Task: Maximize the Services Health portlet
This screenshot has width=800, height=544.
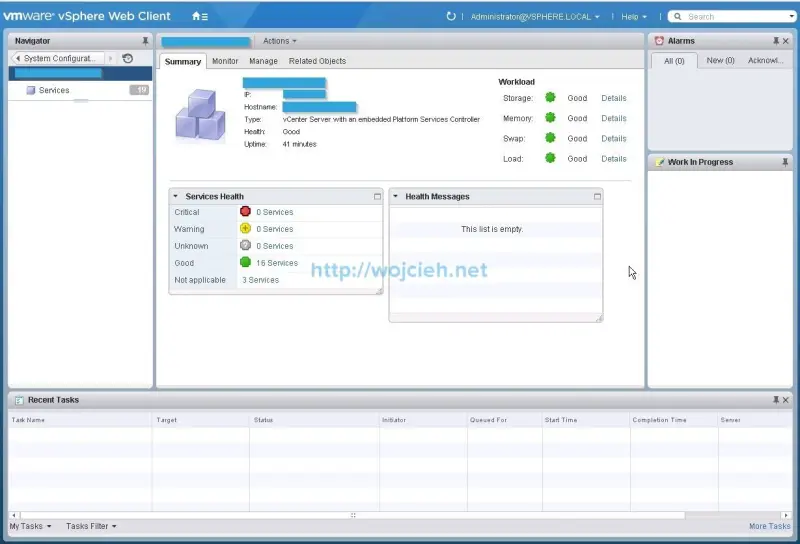Action: [x=377, y=197]
